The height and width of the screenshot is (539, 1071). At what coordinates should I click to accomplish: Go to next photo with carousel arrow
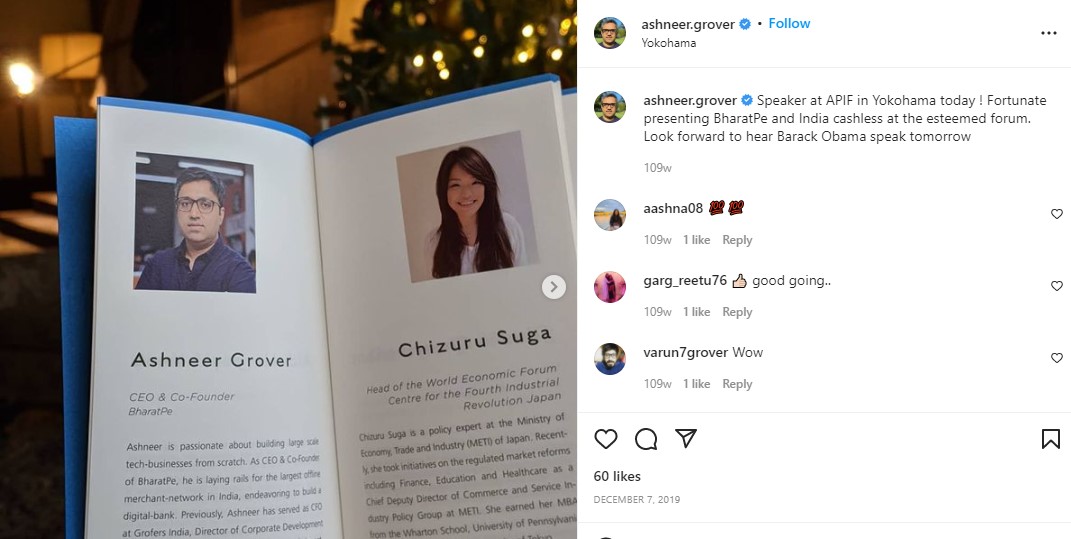pos(553,286)
